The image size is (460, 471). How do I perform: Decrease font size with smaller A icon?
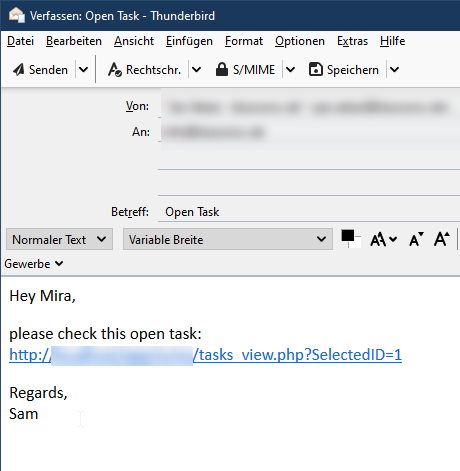416,239
